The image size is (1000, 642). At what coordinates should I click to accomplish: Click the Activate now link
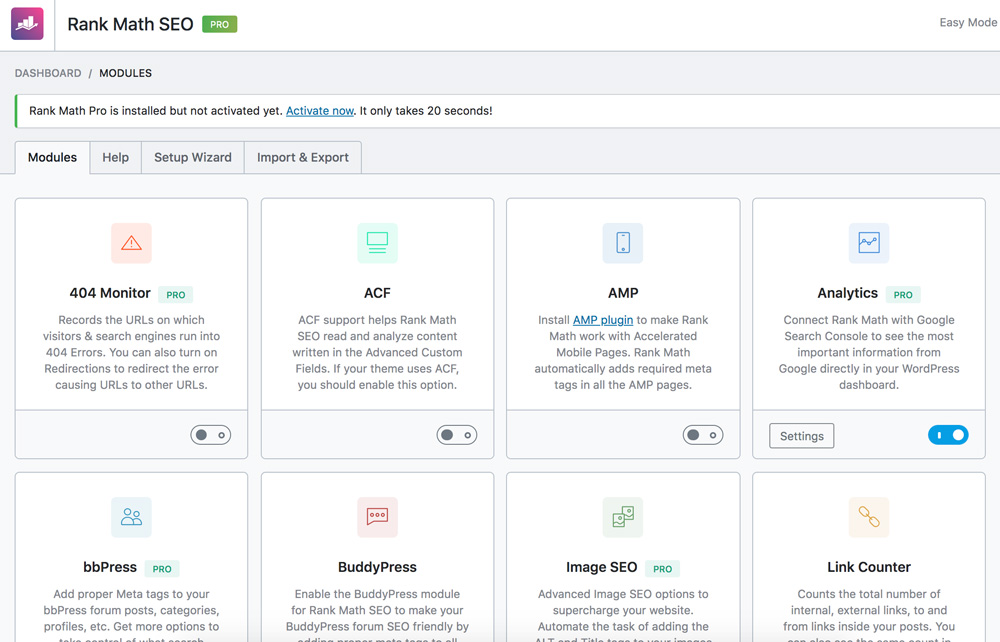(x=320, y=111)
